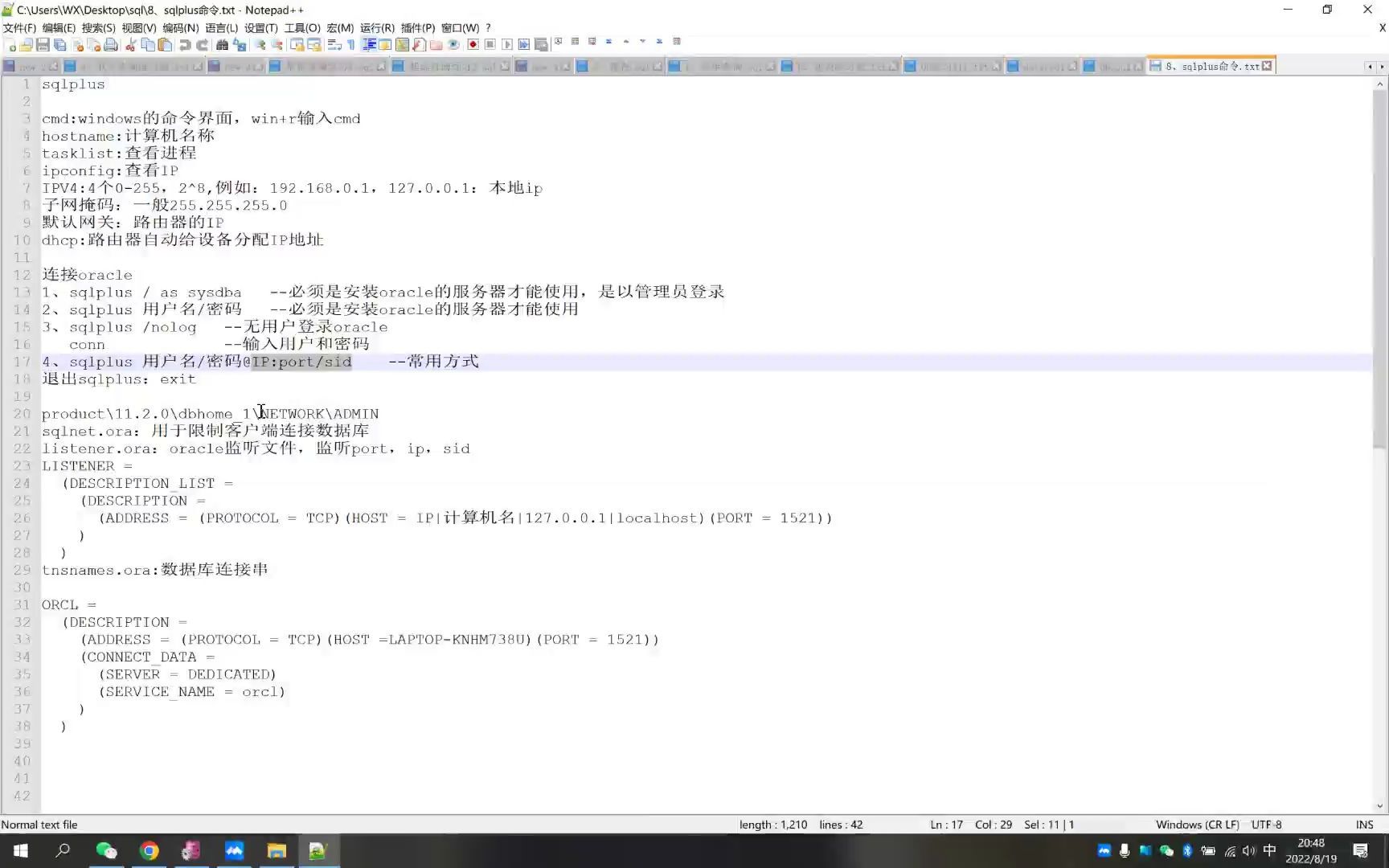The height and width of the screenshot is (868, 1389).
Task: Open Find dialog using the binoculars icon
Action: (x=222, y=45)
